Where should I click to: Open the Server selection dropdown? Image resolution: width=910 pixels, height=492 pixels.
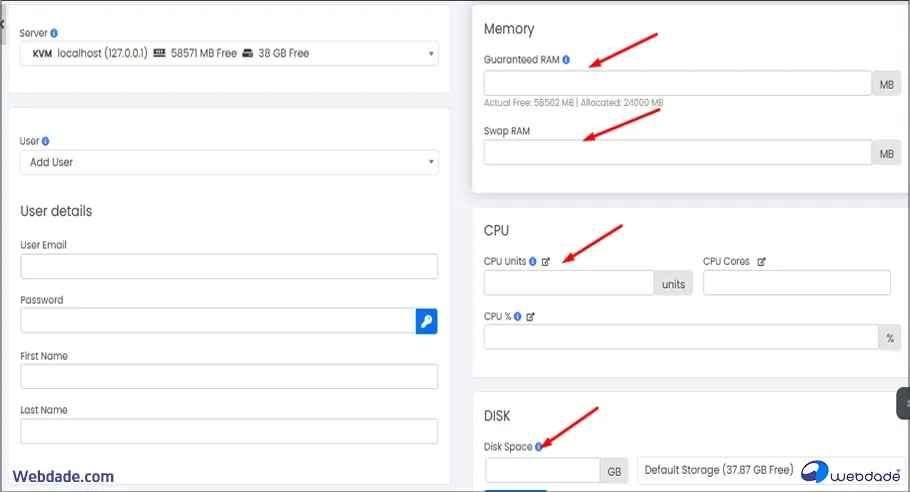[229, 53]
